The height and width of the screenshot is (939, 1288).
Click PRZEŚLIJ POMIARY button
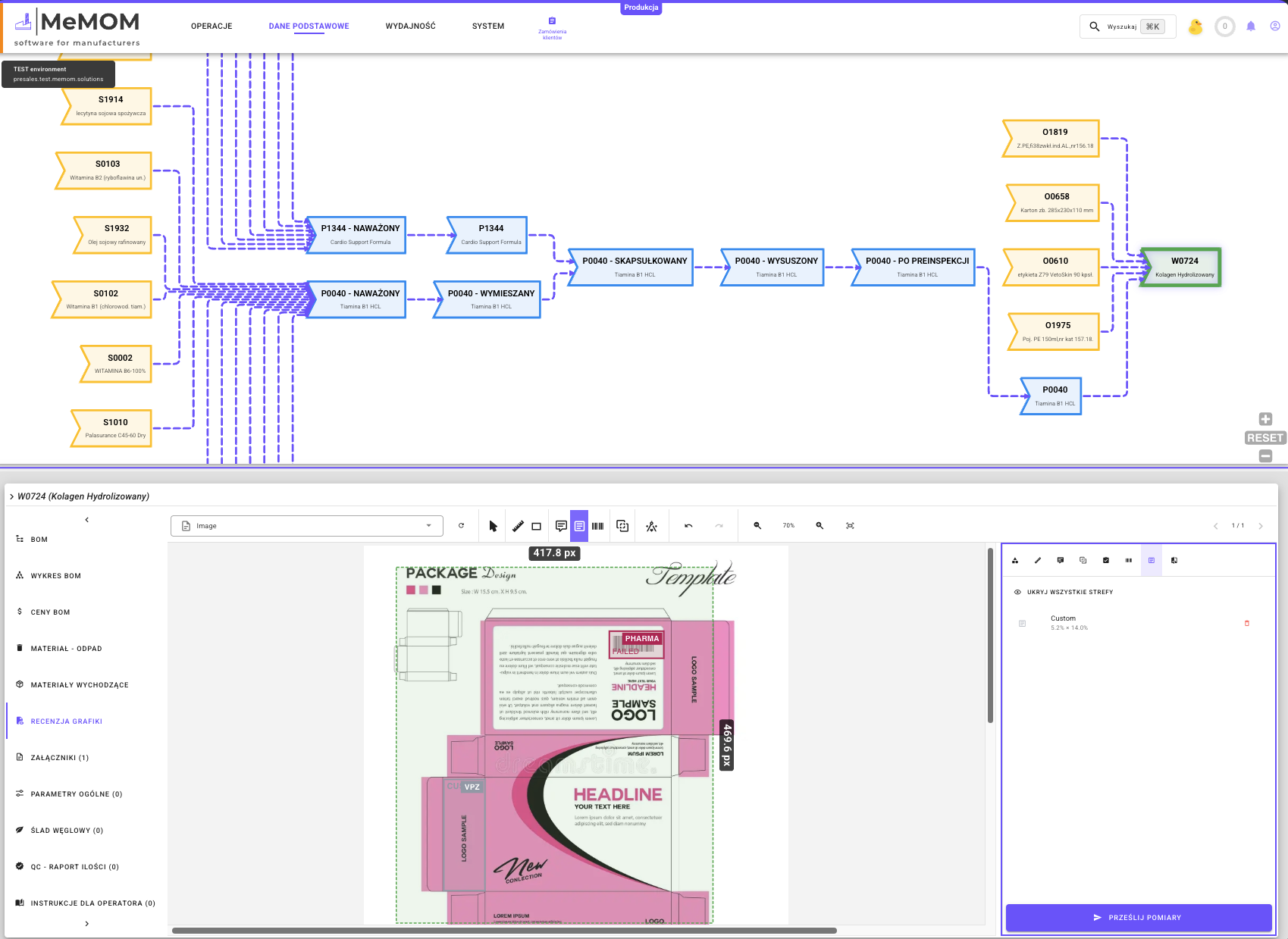pyautogui.click(x=1139, y=918)
